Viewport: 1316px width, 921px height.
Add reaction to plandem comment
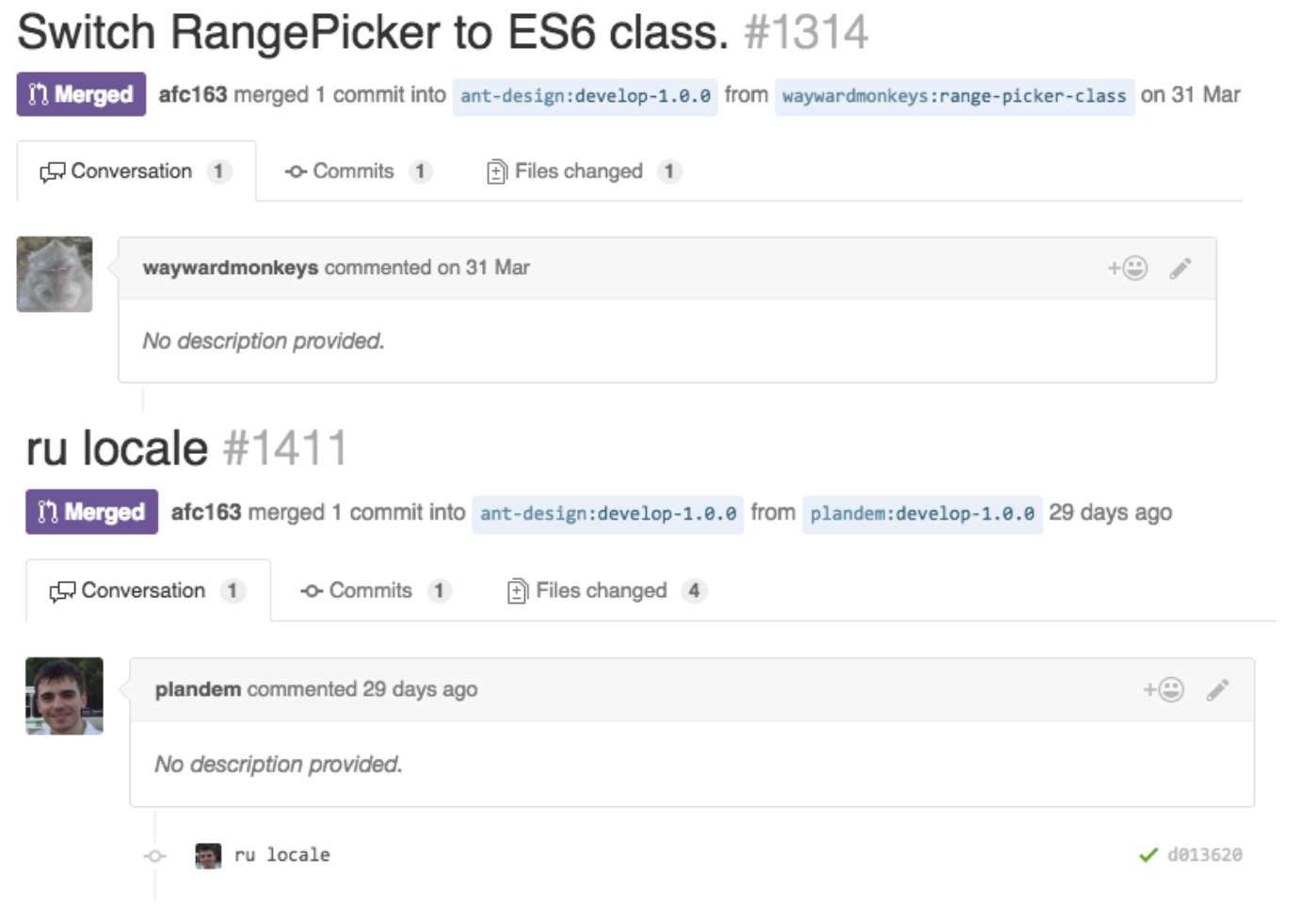point(1164,689)
